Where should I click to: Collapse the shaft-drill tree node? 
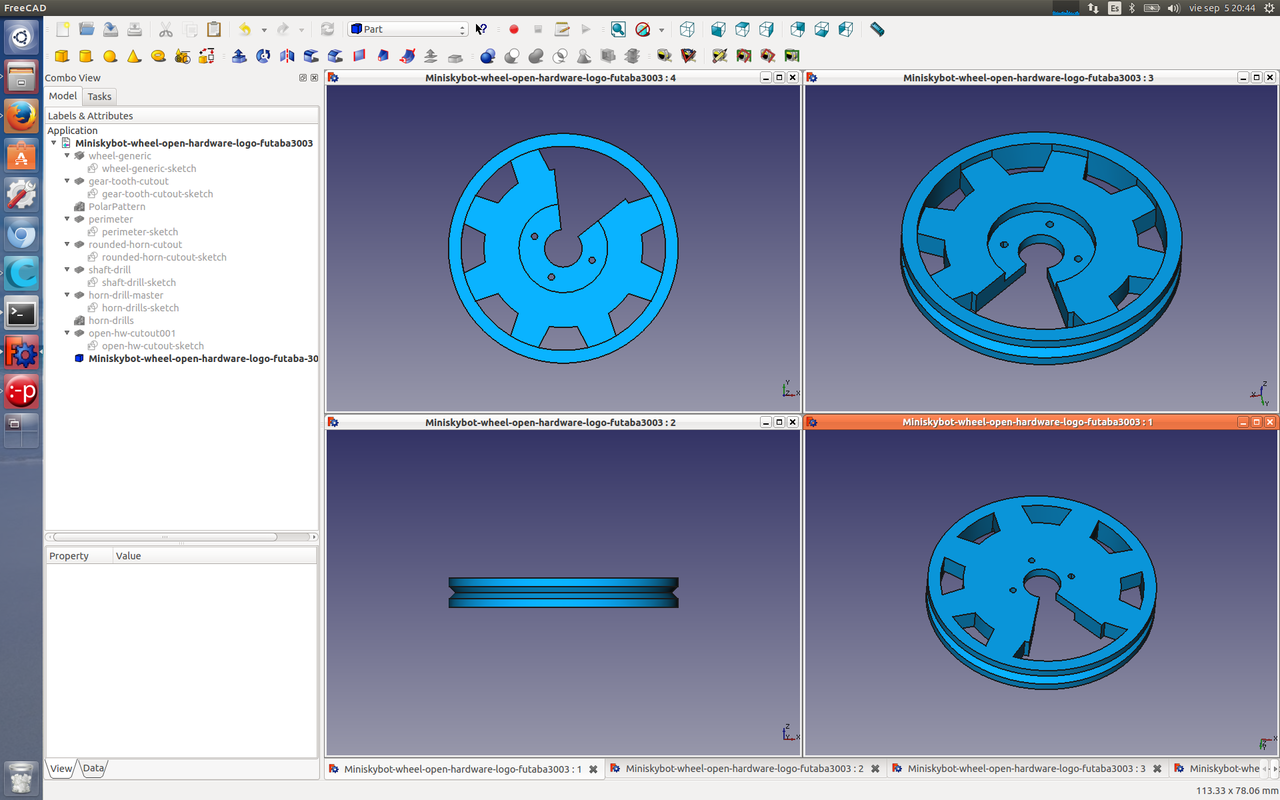pos(67,270)
